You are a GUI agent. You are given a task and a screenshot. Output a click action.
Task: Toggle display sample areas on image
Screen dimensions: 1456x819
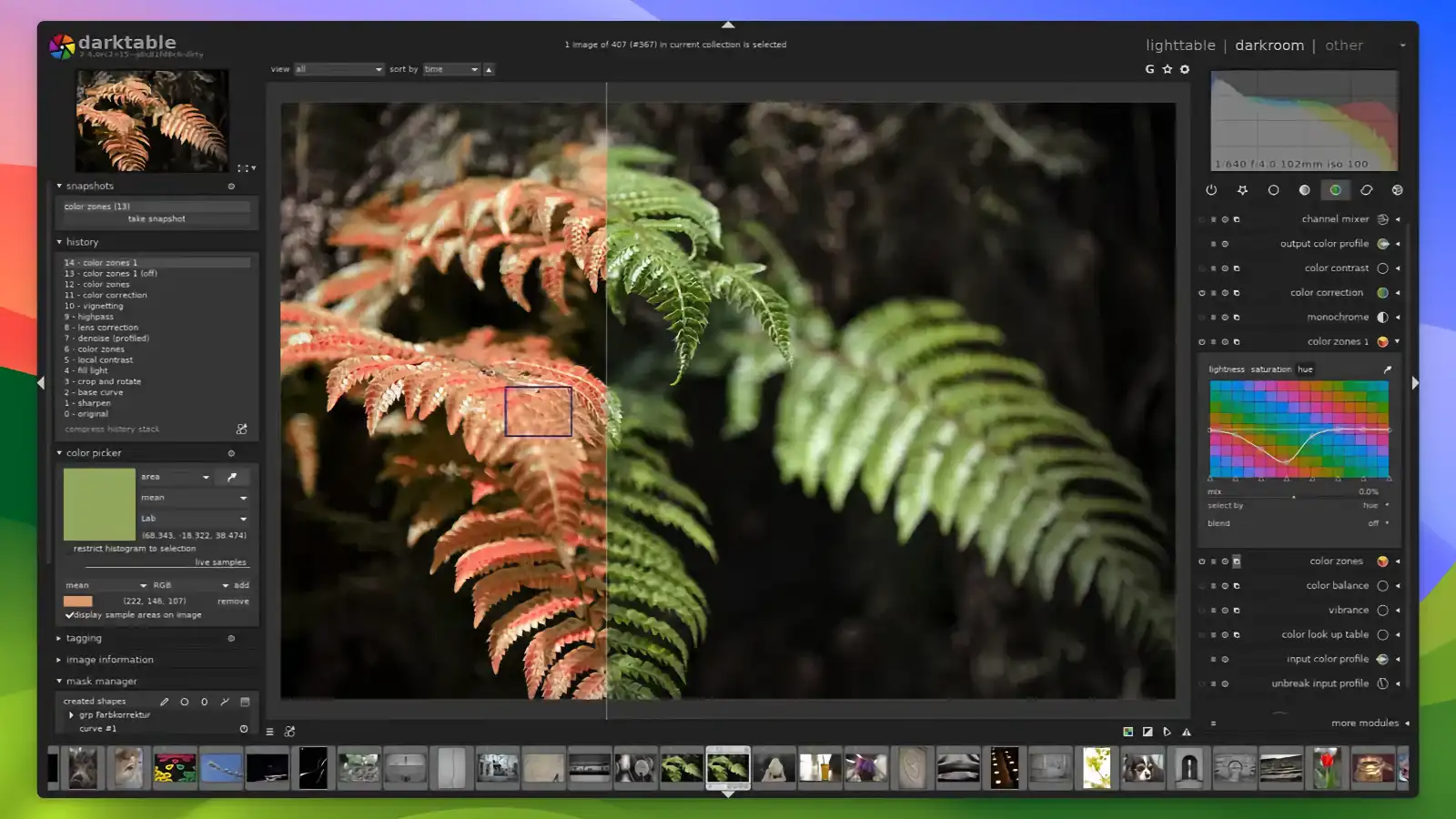click(x=69, y=615)
